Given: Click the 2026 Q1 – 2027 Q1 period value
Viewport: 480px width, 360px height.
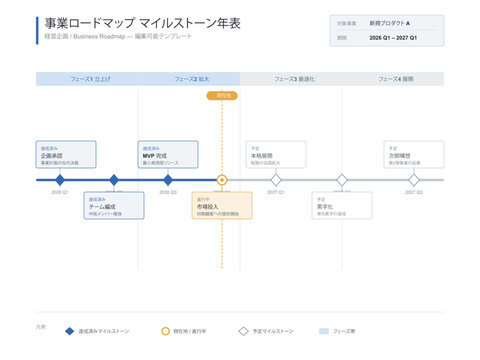Looking at the screenshot, I should coord(393,38).
